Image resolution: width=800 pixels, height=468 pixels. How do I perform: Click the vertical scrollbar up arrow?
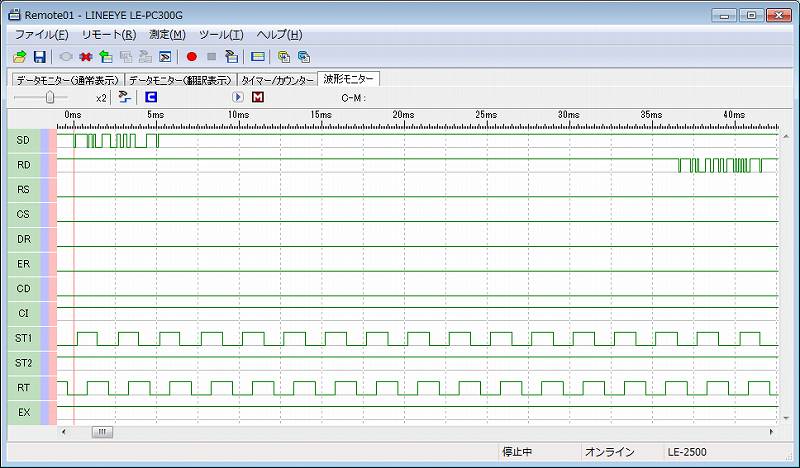[786, 136]
